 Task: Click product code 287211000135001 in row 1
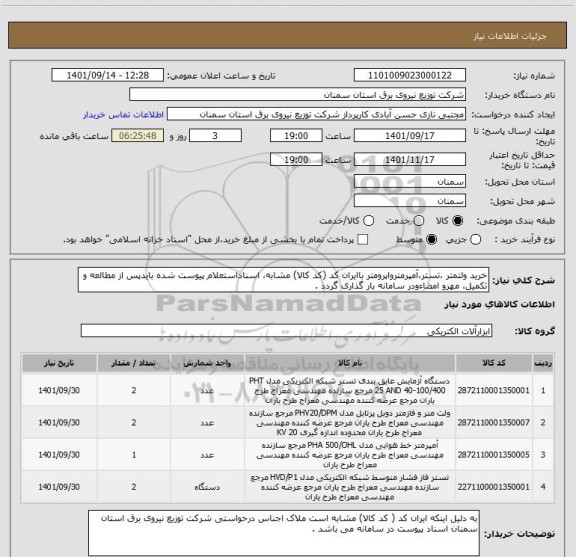[493, 390]
